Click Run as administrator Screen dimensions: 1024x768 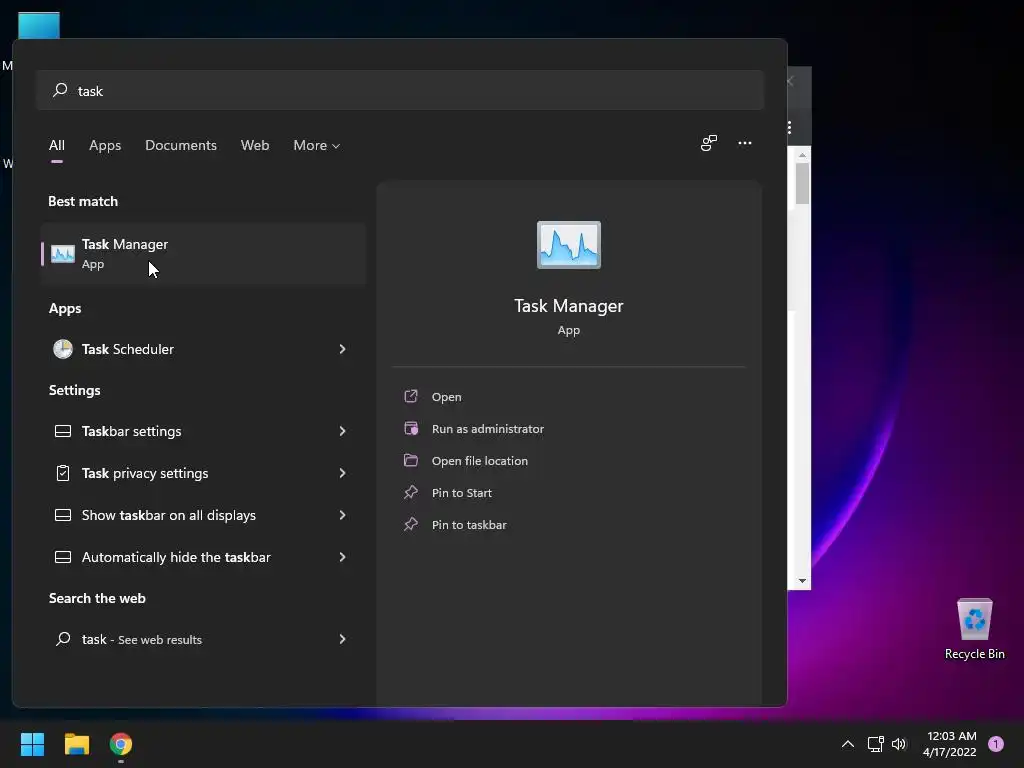click(x=488, y=429)
